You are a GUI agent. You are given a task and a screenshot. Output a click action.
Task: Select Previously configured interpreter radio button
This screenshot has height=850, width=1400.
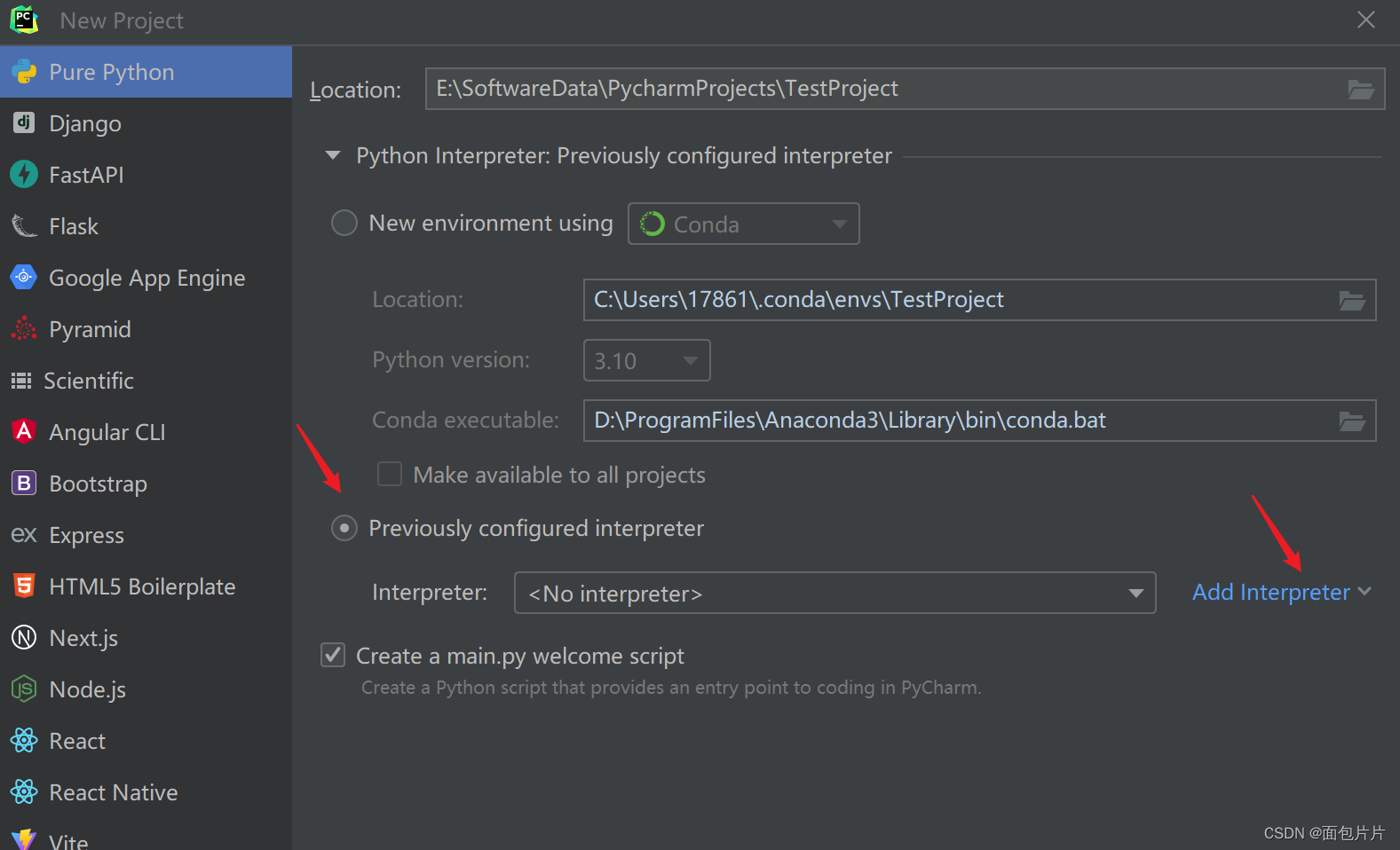pyautogui.click(x=344, y=528)
